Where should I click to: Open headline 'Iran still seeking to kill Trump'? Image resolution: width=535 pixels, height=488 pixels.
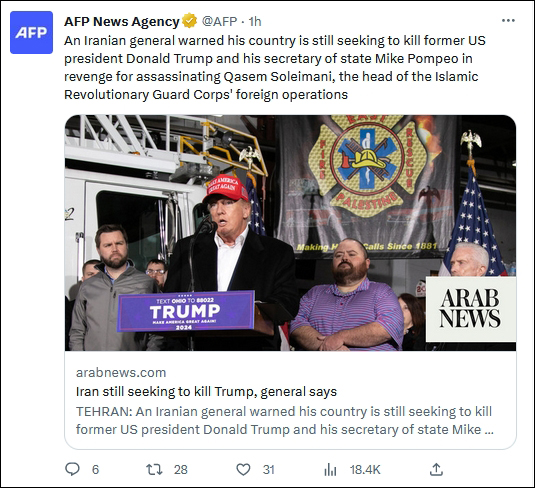(206, 391)
